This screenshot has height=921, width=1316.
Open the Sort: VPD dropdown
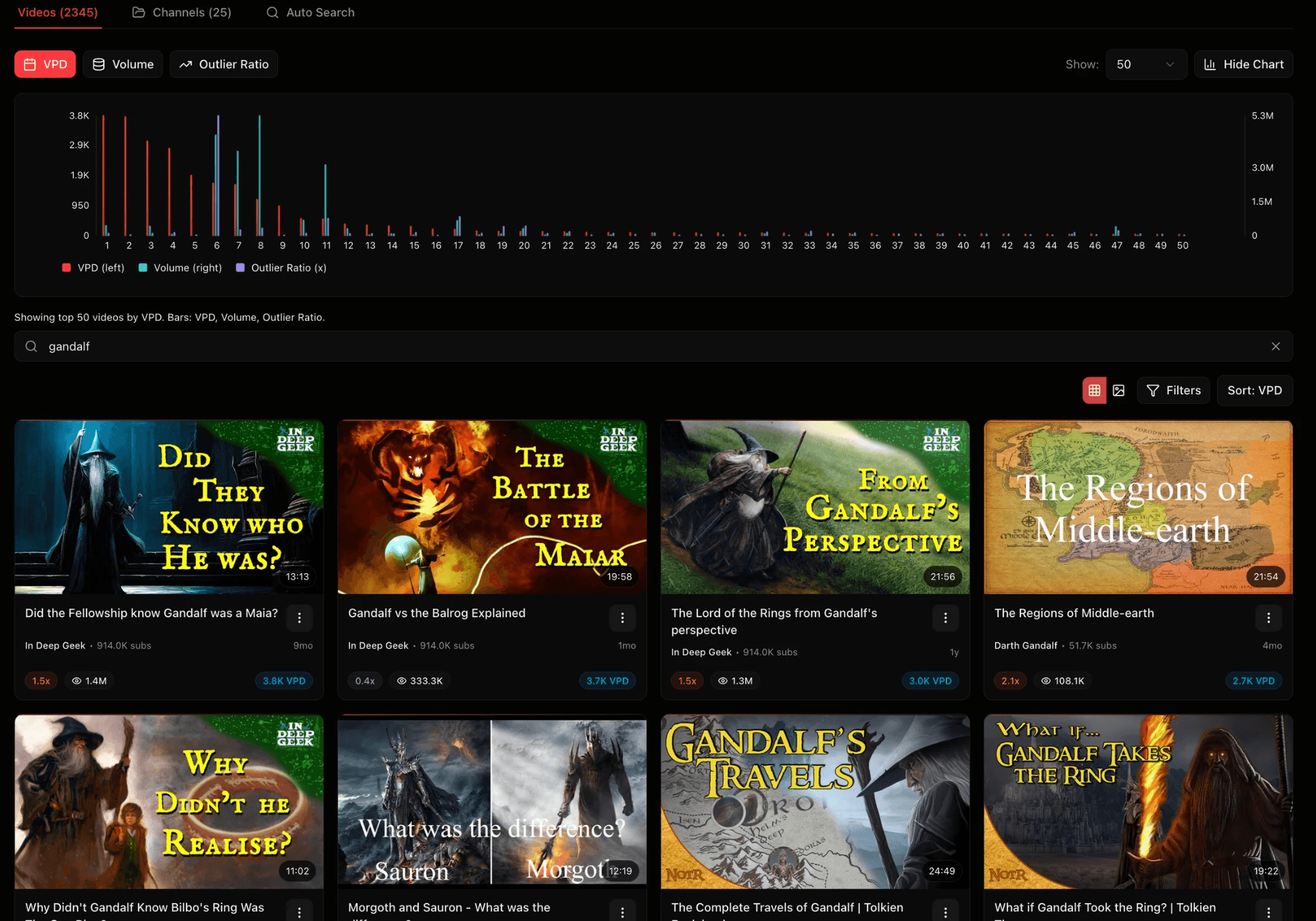click(x=1255, y=390)
